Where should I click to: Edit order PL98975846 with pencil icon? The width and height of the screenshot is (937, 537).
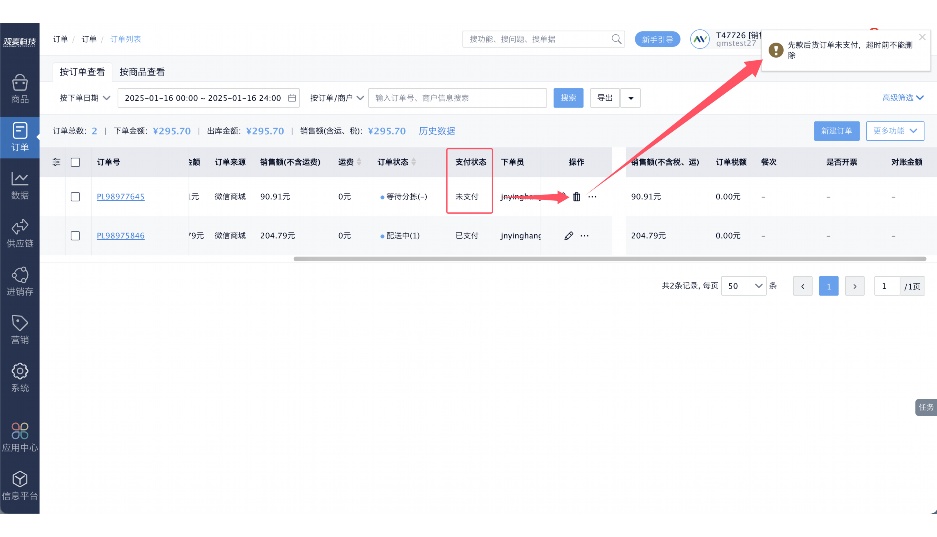coord(568,236)
